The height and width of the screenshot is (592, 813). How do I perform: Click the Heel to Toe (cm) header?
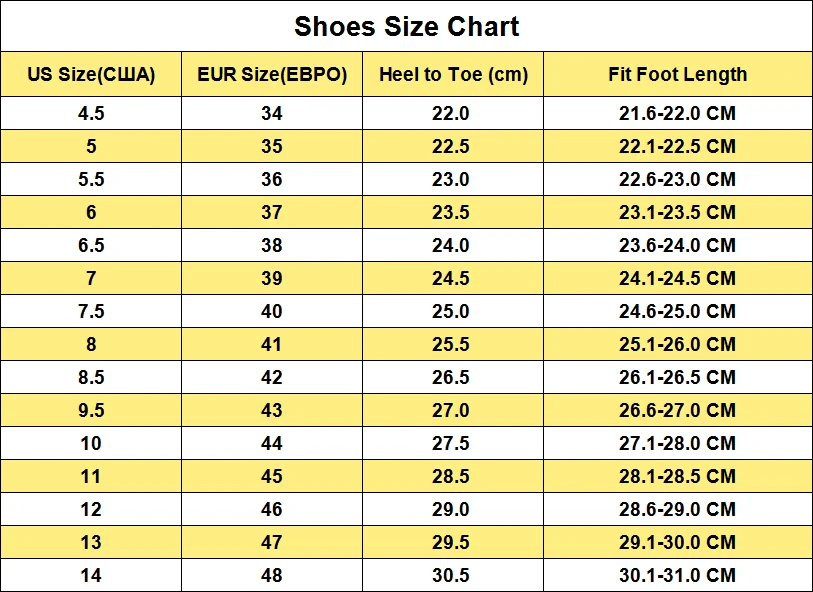point(453,74)
